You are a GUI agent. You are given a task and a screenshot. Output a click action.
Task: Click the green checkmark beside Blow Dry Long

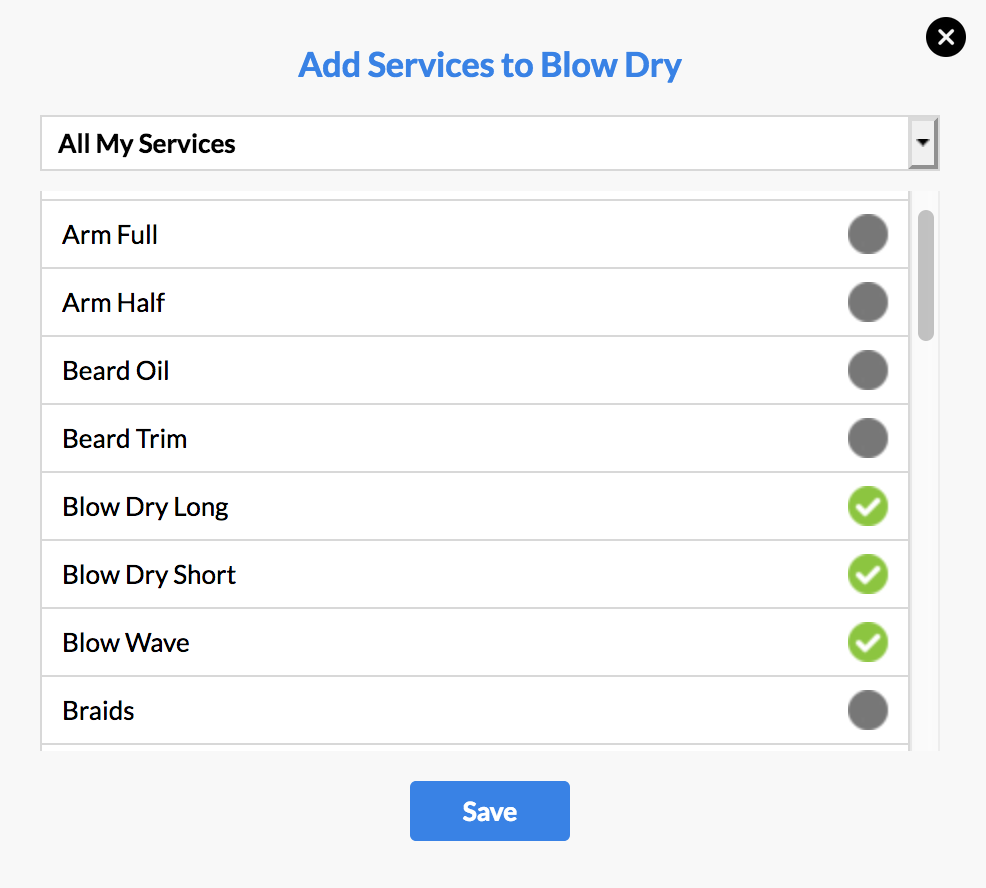(868, 506)
